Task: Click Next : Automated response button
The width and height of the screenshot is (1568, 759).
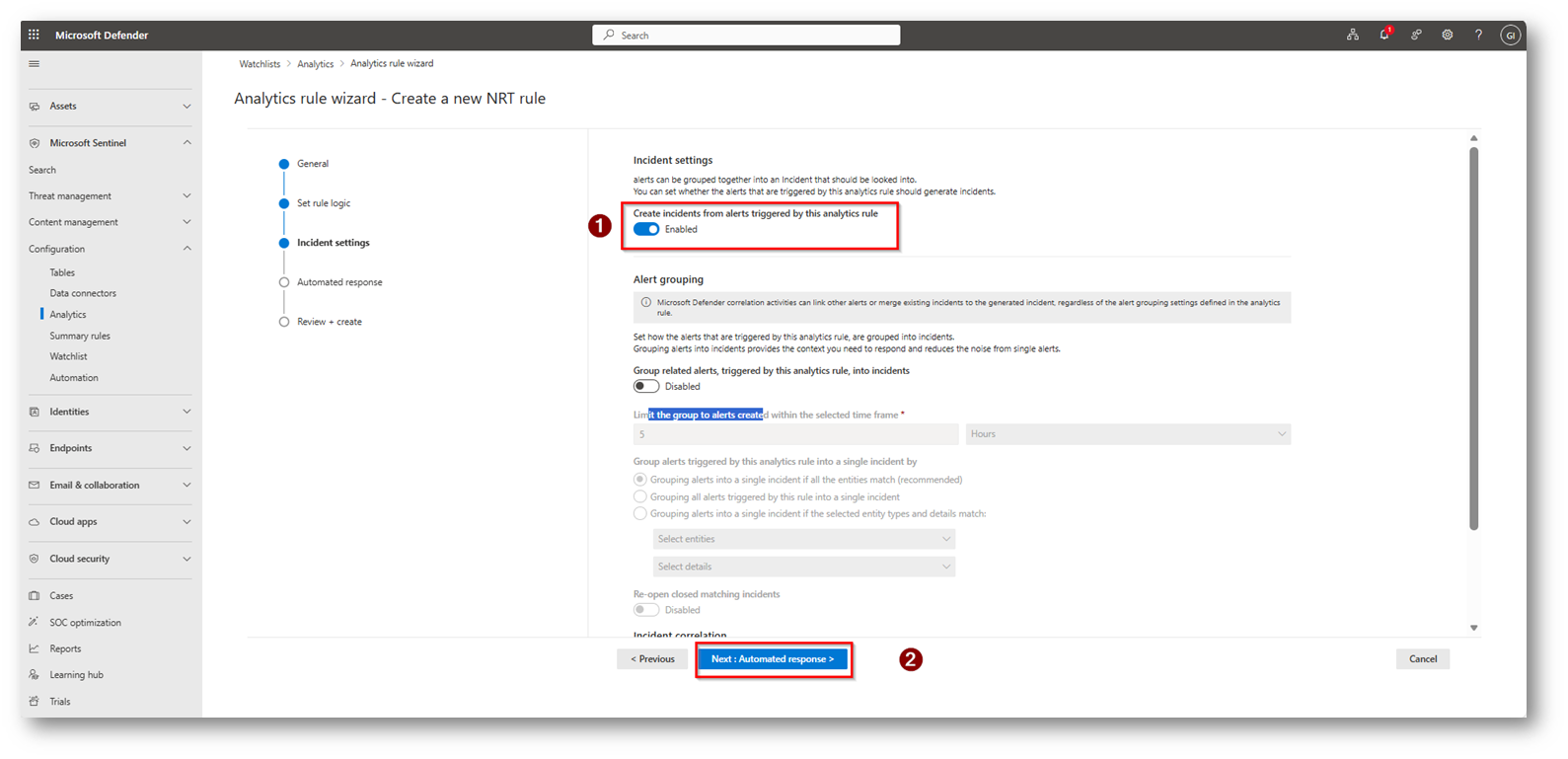Action: point(773,659)
